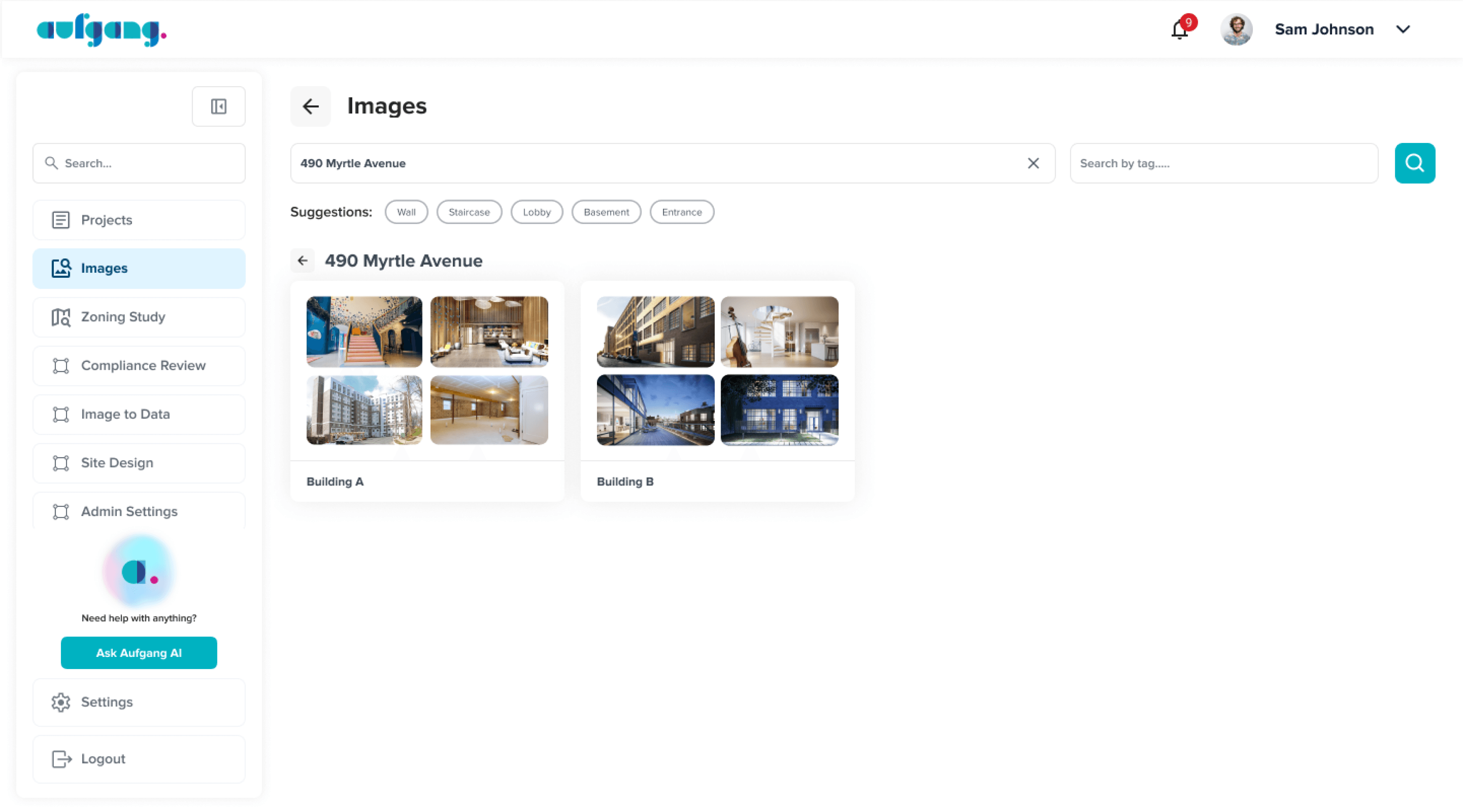Collapse the sidebar panel icon
Screen dimensions: 1463x812
(x=219, y=106)
